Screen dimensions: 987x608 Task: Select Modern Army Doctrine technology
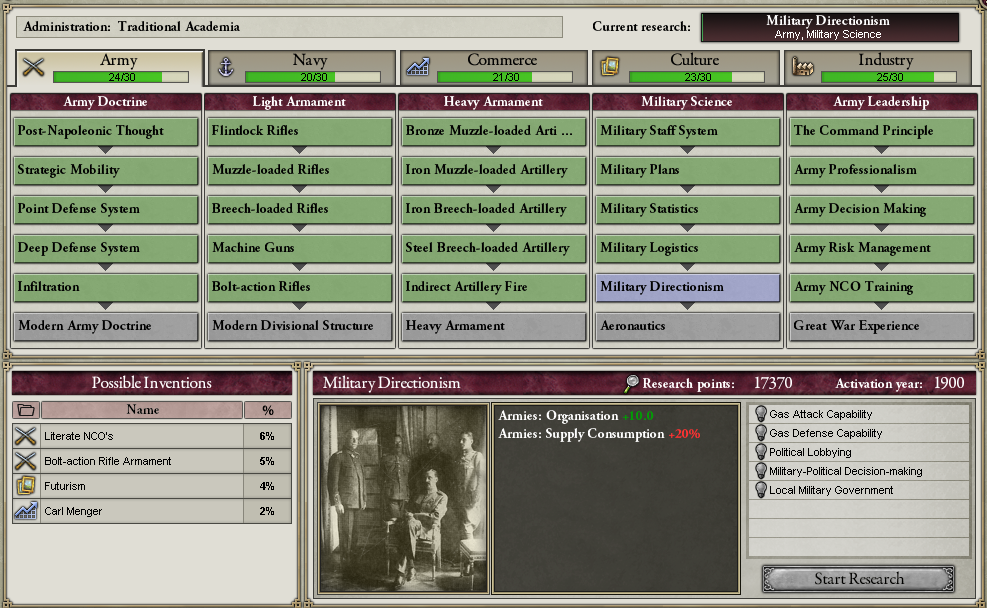click(105, 326)
